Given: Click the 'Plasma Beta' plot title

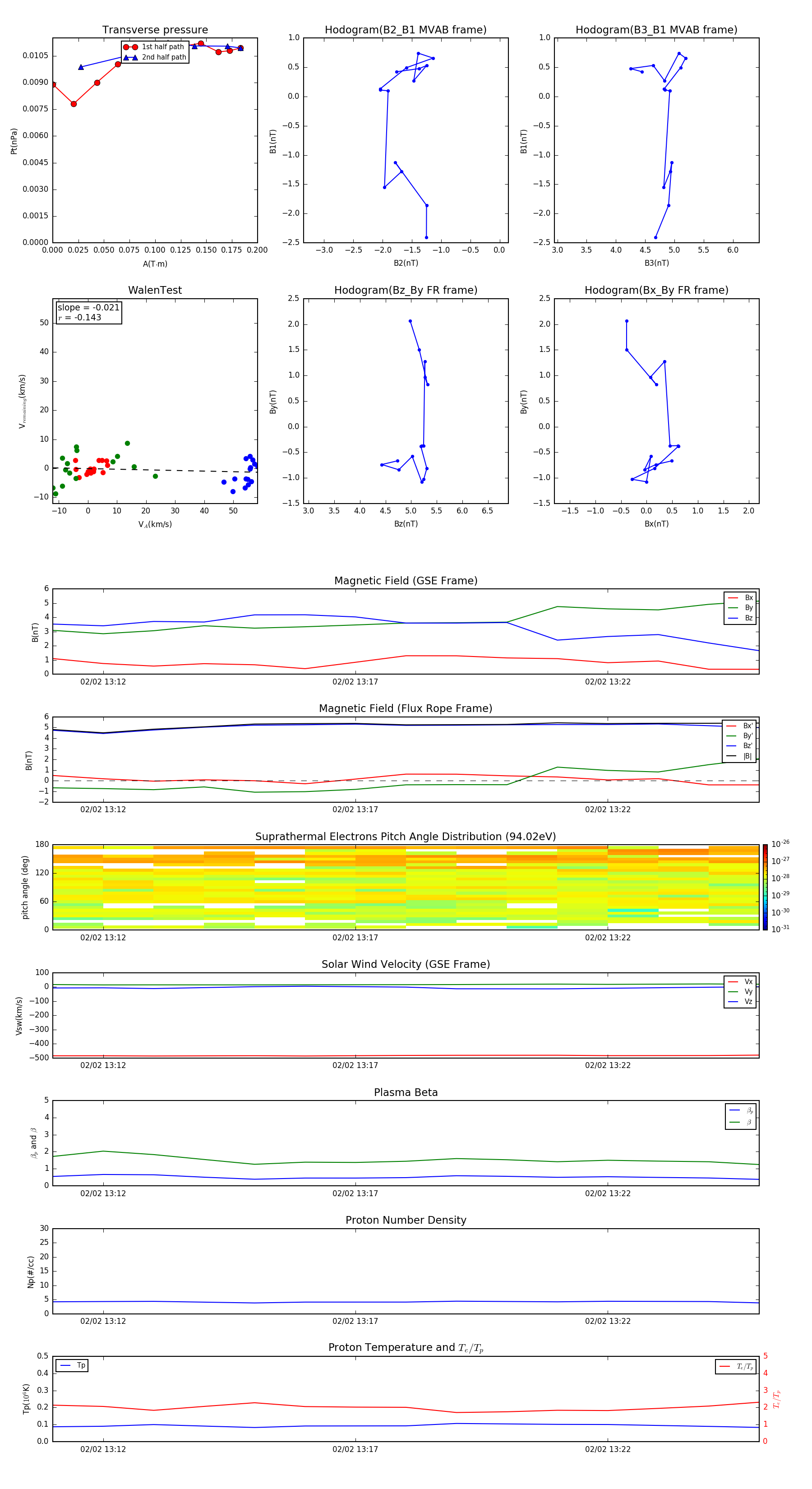Looking at the screenshot, I should [406, 1092].
